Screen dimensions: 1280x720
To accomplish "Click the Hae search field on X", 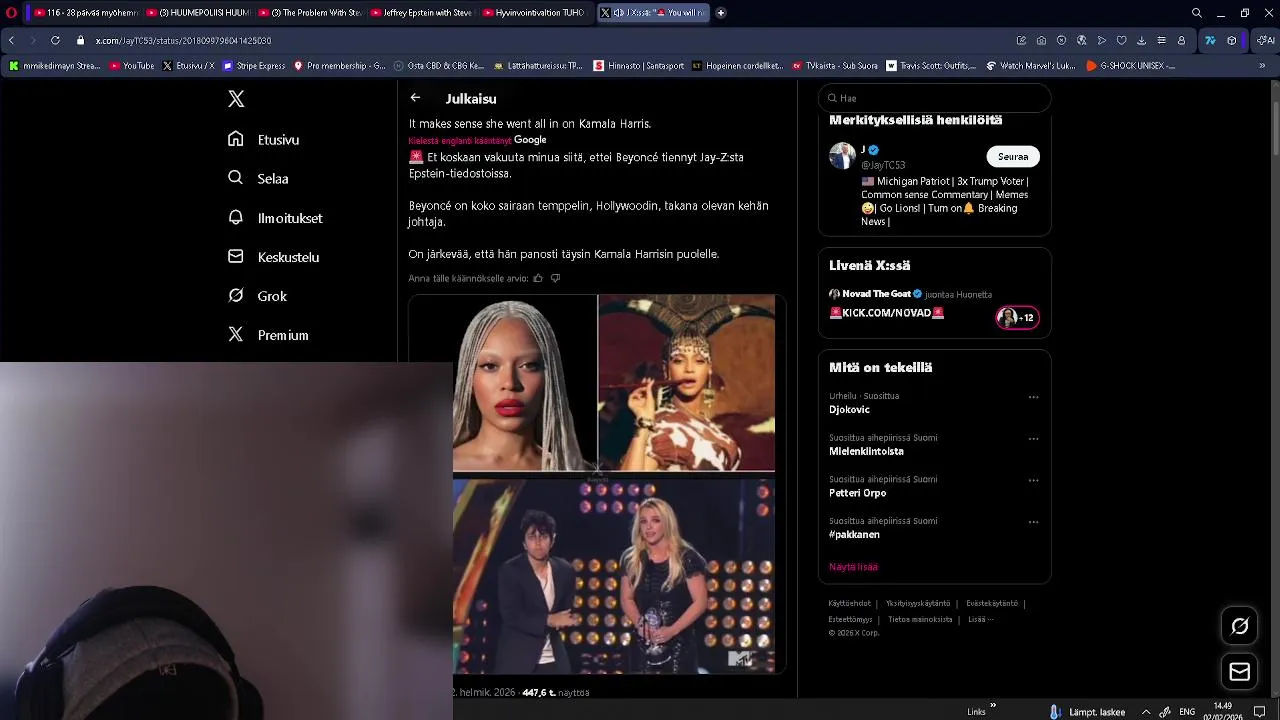I will click(935, 98).
